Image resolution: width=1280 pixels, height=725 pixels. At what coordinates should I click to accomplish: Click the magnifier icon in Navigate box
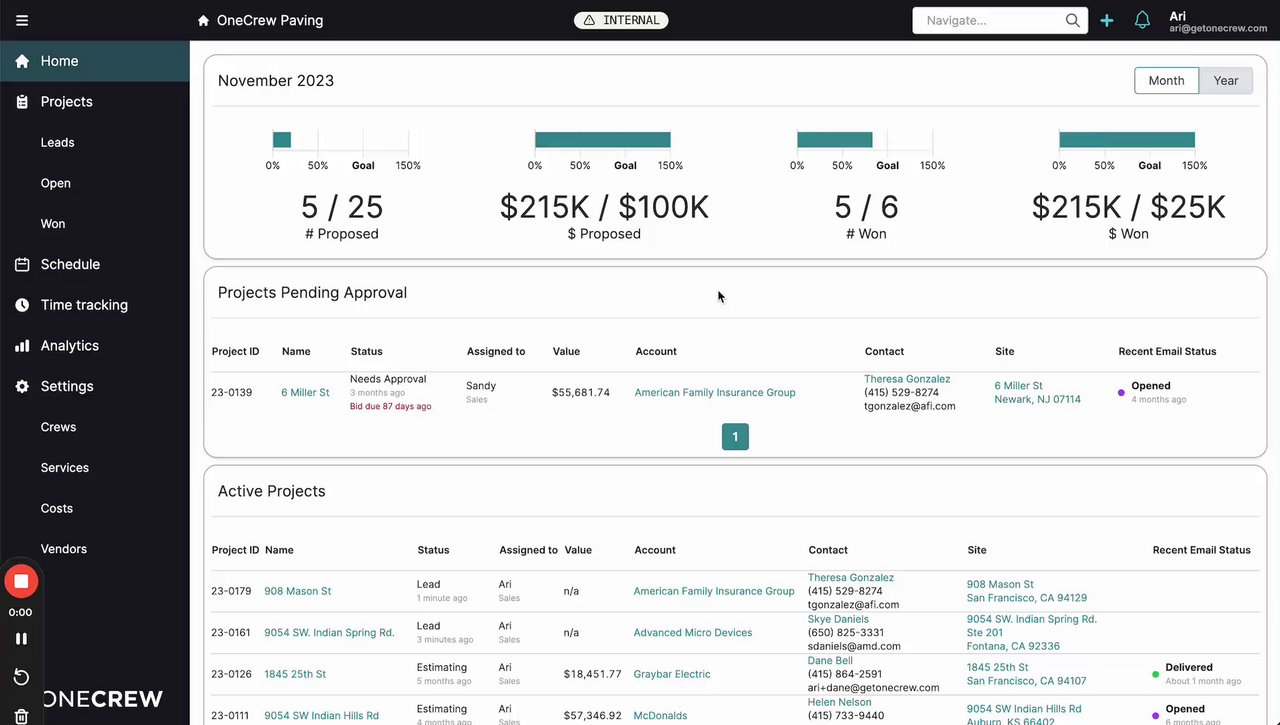(1073, 20)
